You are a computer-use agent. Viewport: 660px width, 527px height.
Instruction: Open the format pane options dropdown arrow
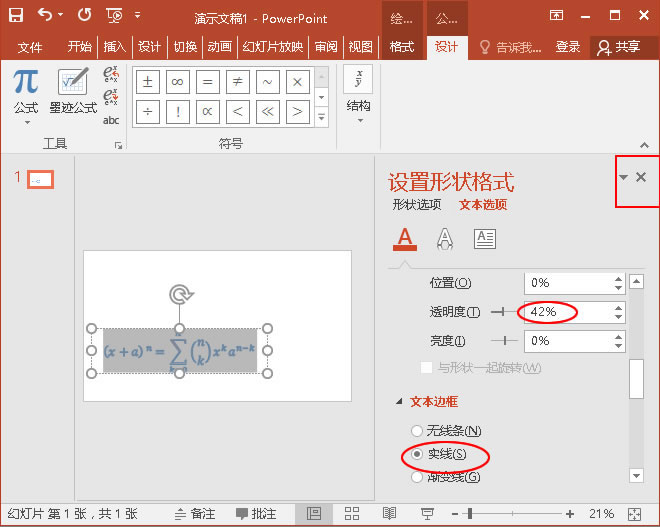tap(624, 177)
